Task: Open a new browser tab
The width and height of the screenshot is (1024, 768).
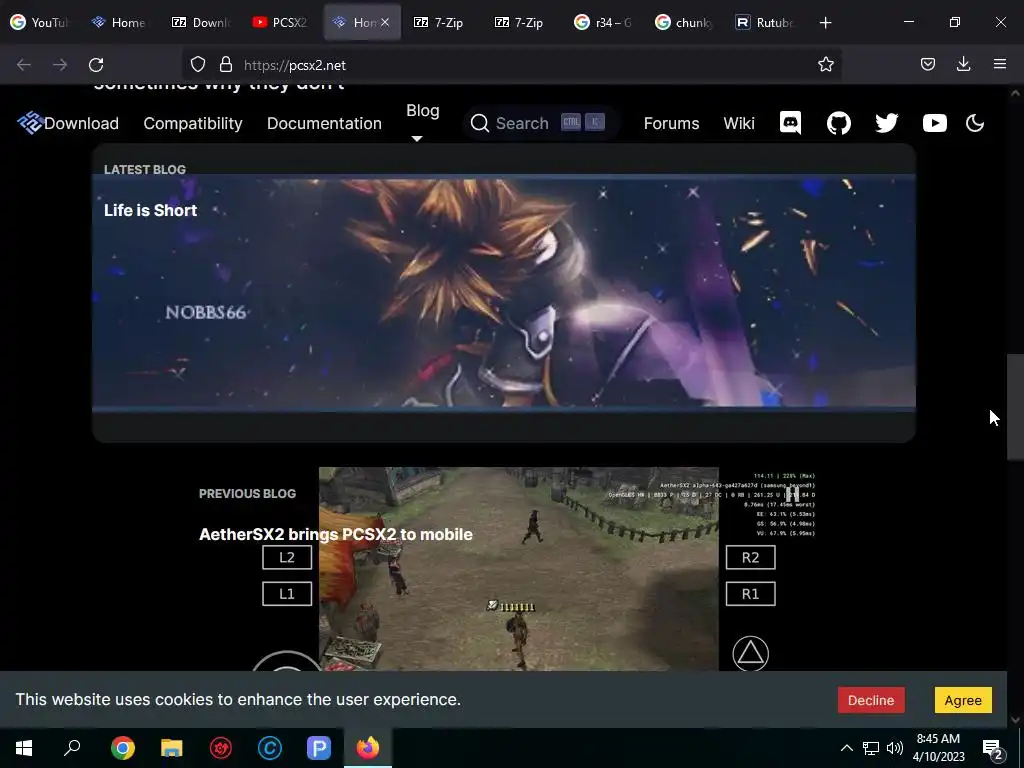Action: pos(825,23)
